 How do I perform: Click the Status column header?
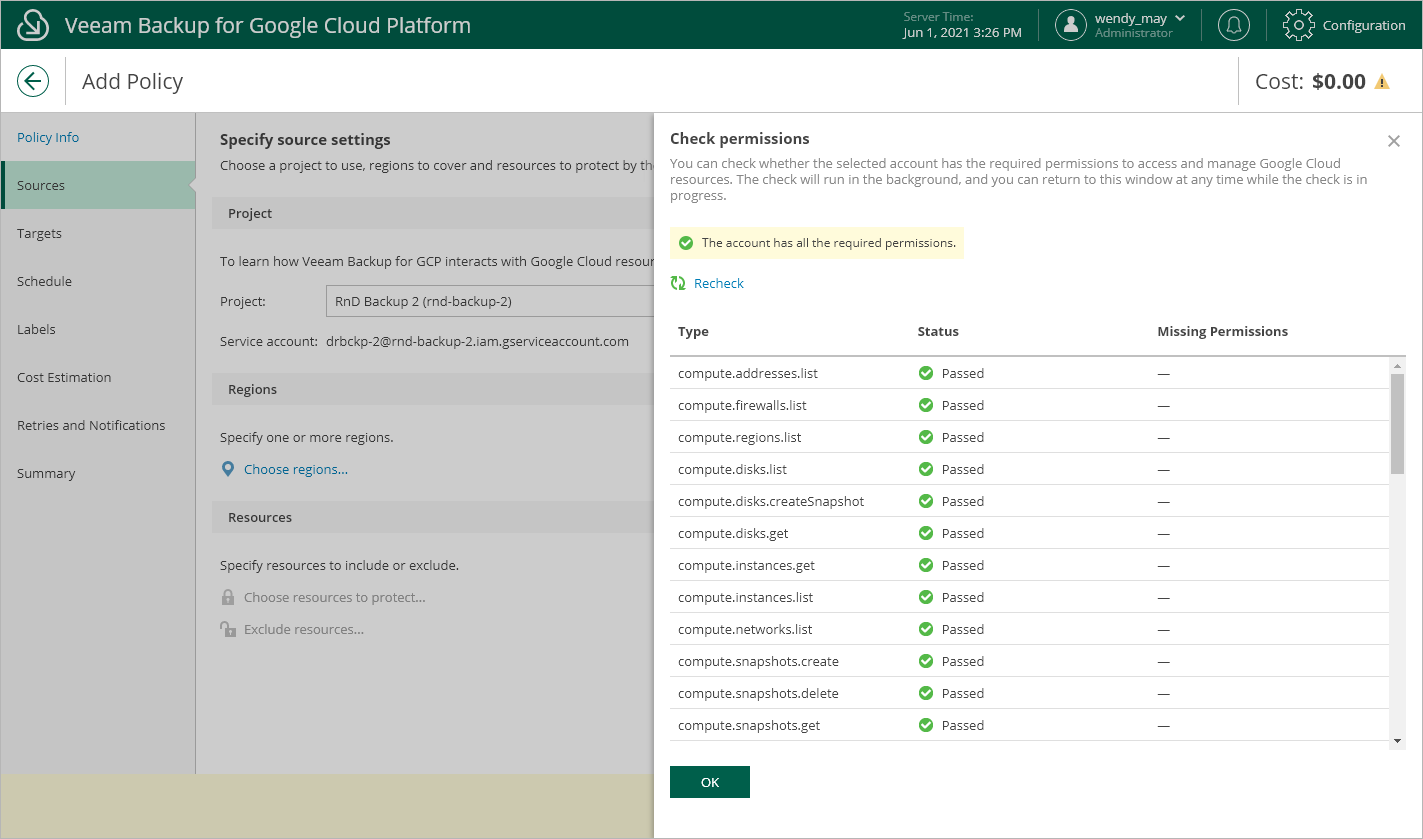[x=938, y=331]
